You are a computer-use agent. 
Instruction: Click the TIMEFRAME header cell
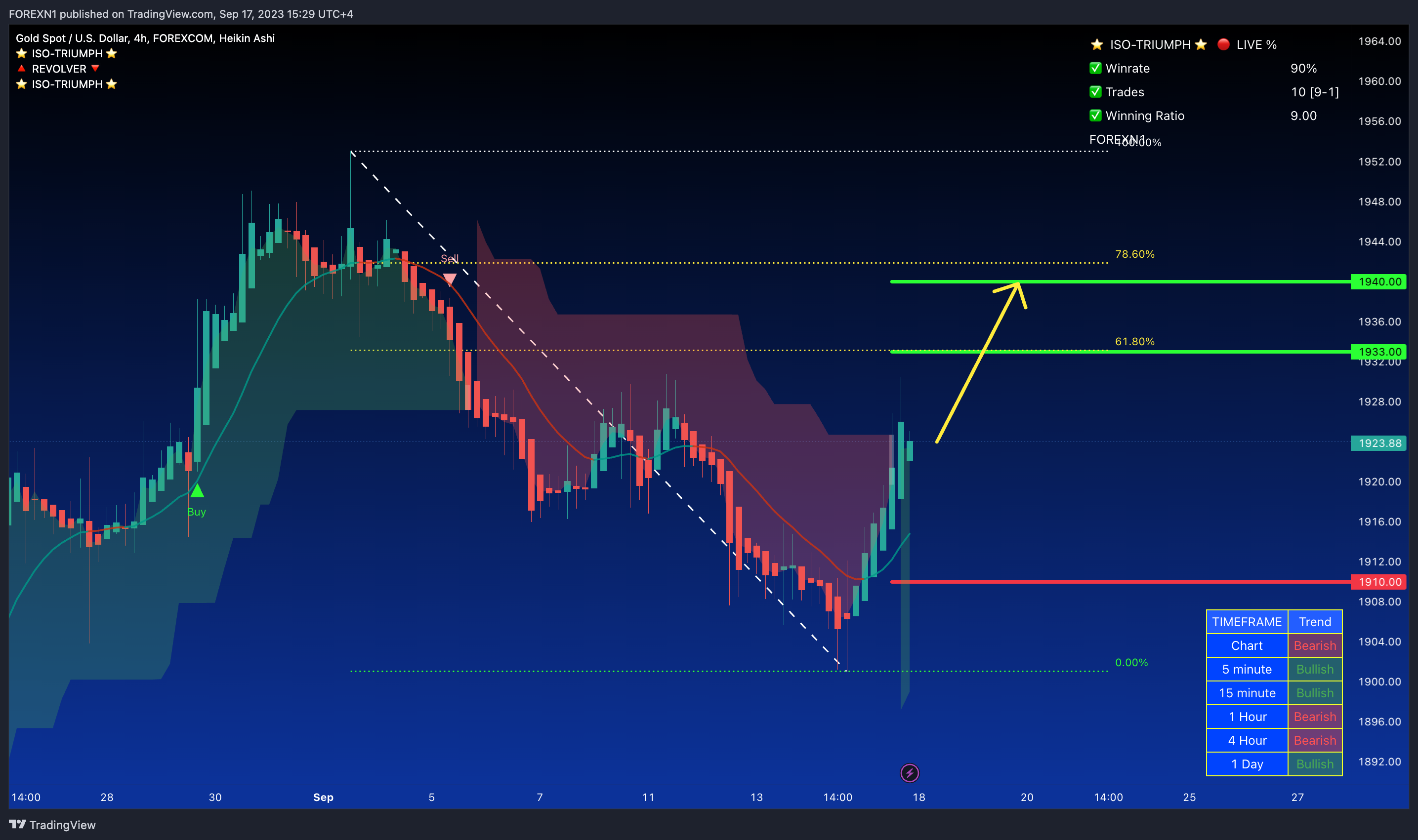click(1247, 622)
